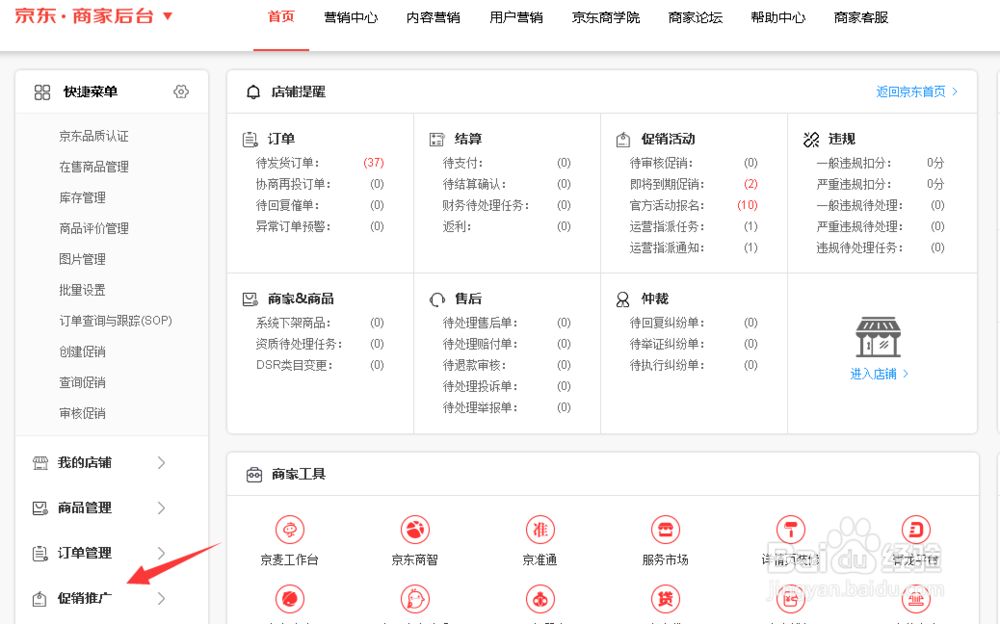Click 待处理投诉单 row
The width and height of the screenshot is (1000, 624).
pos(506,386)
